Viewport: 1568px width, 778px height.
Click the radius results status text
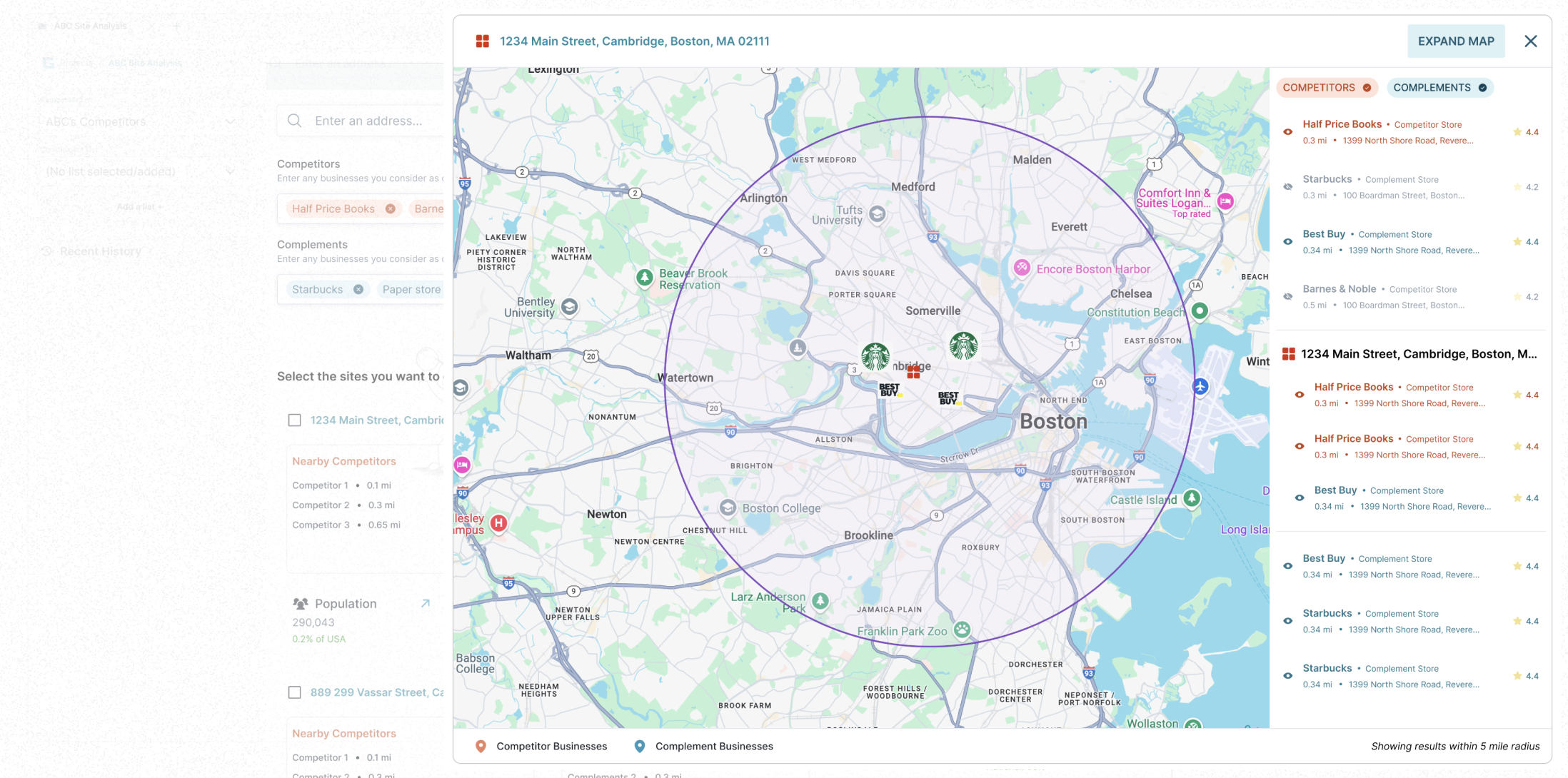click(1455, 747)
